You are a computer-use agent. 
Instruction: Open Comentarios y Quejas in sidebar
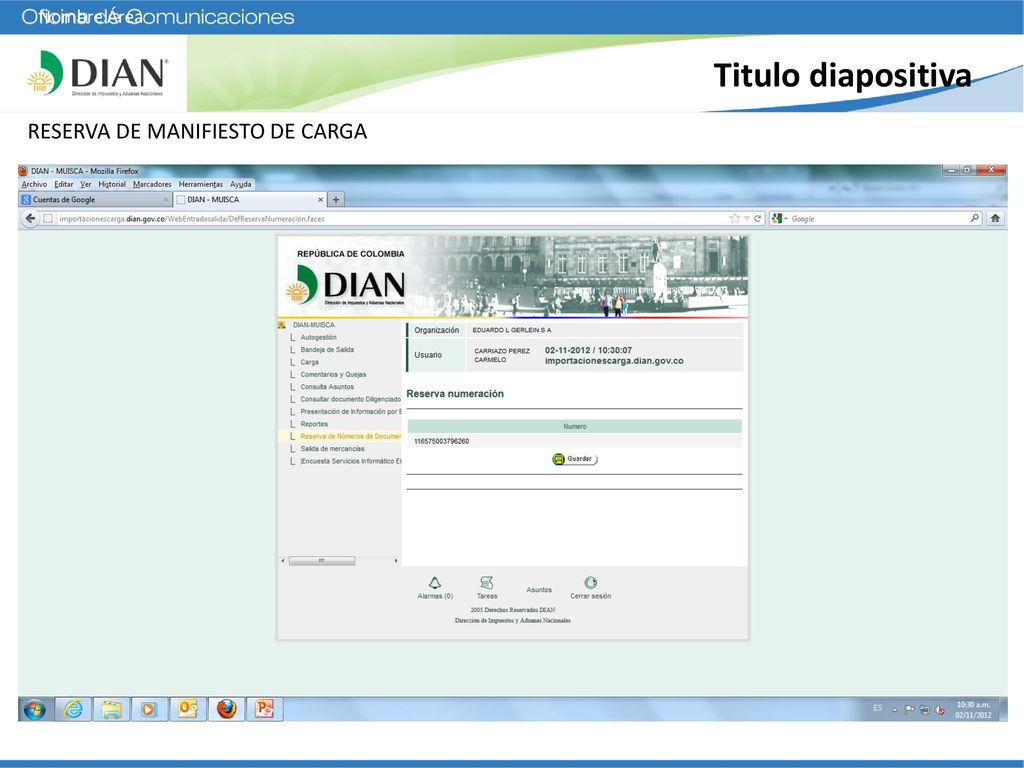pyautogui.click(x=333, y=374)
